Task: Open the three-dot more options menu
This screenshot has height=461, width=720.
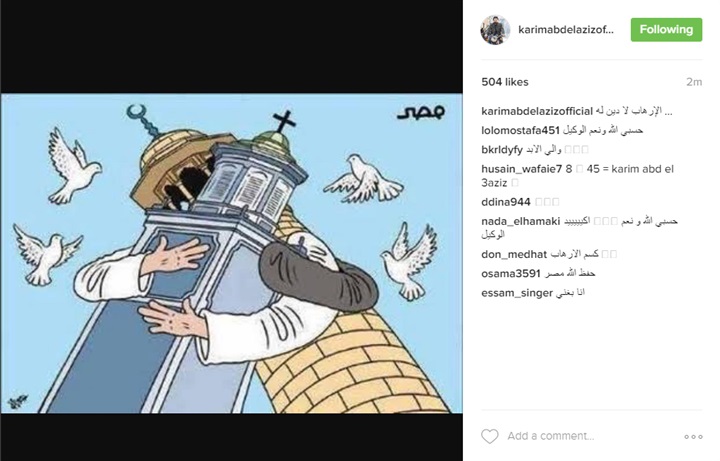Action: coord(693,437)
